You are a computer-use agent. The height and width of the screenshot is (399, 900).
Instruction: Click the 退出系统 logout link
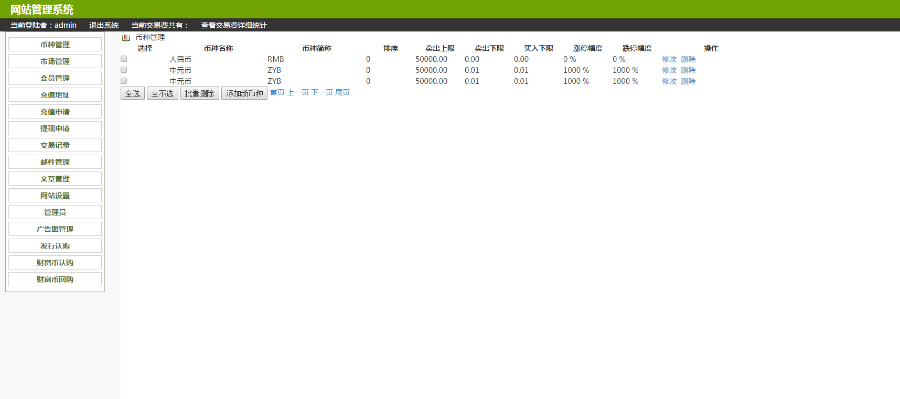tap(104, 25)
